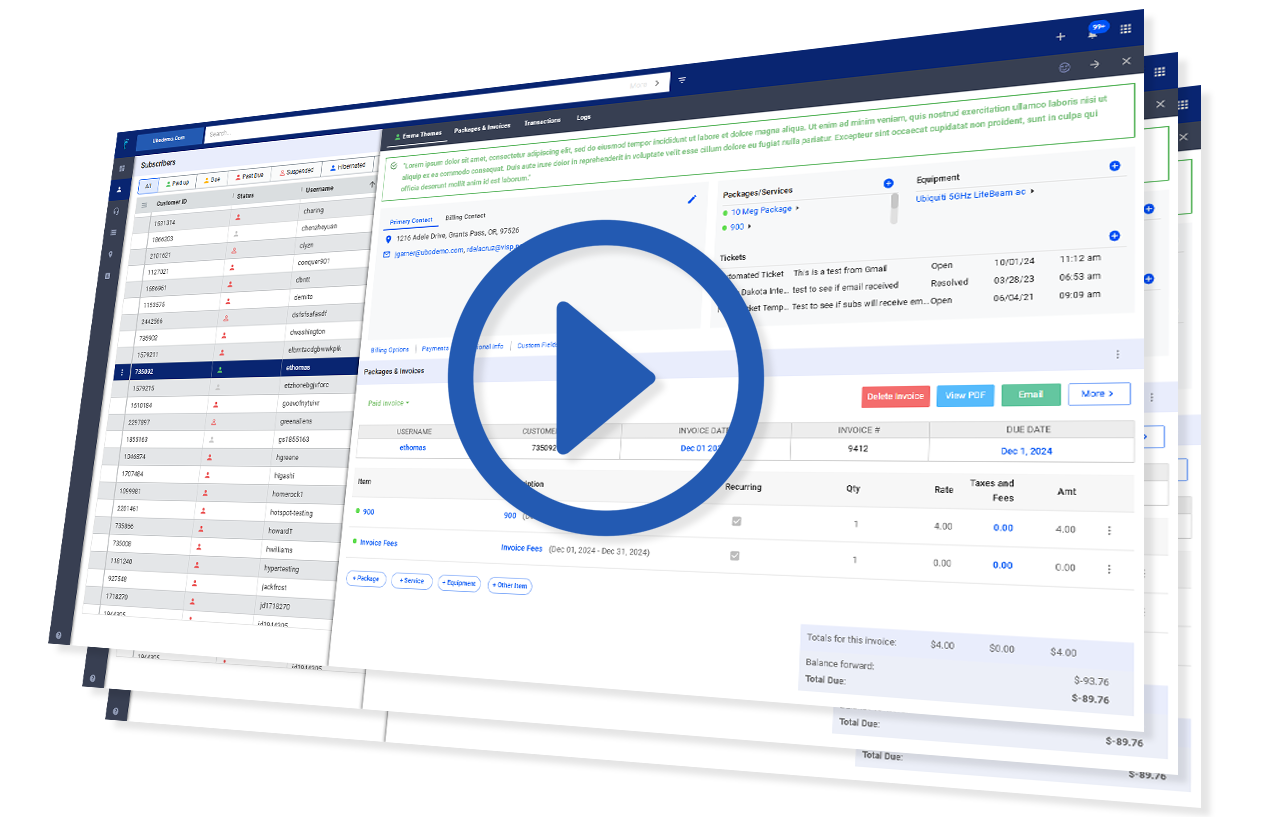Click the envelope icon beside email addresses
The width and height of the screenshot is (1285, 817).
pos(385,255)
